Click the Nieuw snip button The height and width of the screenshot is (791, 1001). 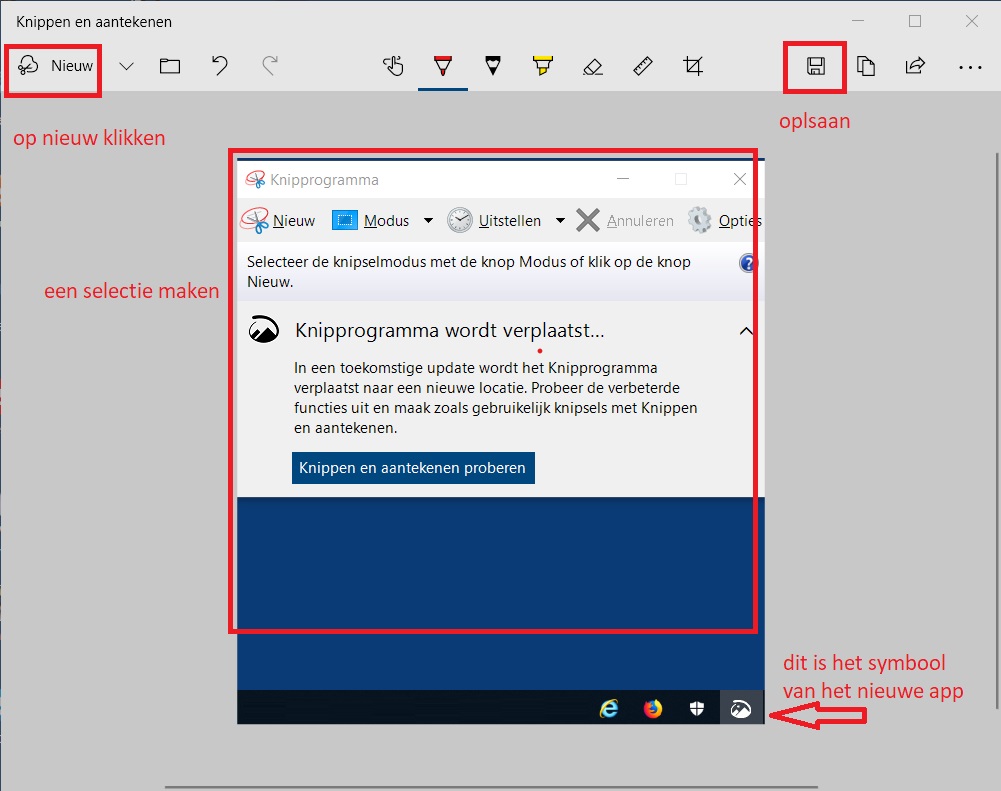tap(55, 67)
